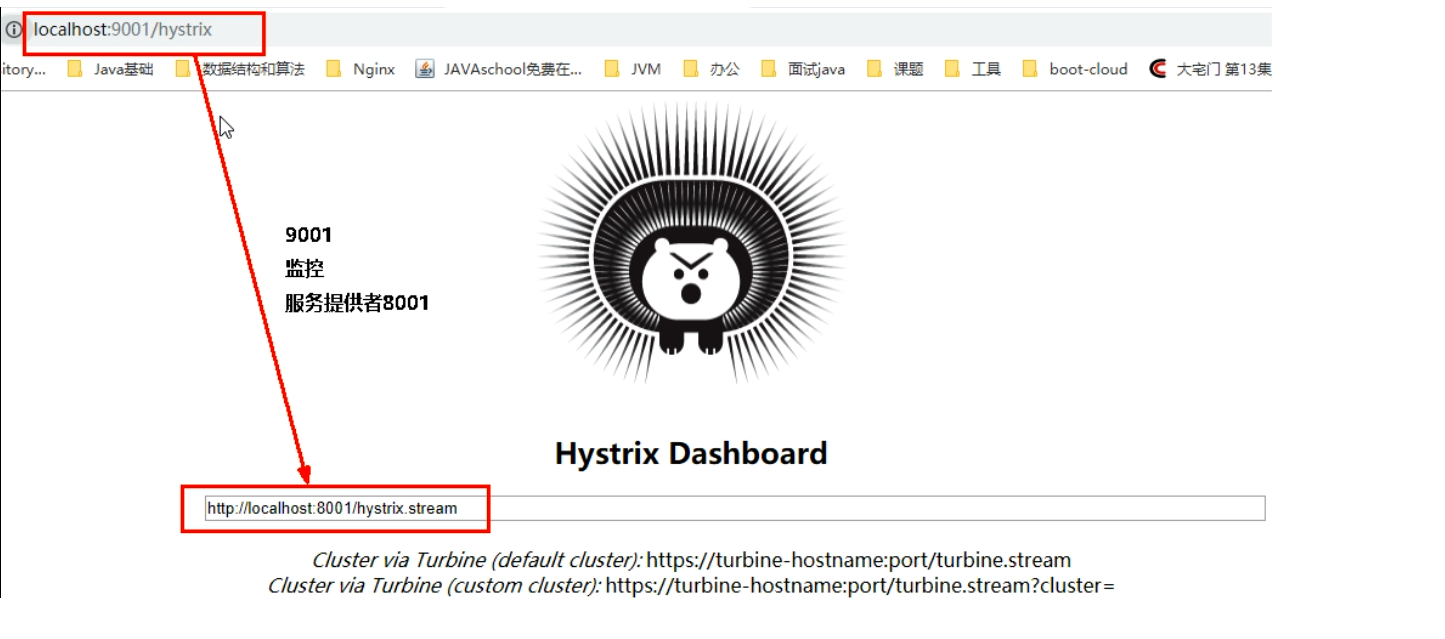Click the Hystrix hedgehog logo image
Image resolution: width=1445 pixels, height=639 pixels.
click(x=692, y=243)
